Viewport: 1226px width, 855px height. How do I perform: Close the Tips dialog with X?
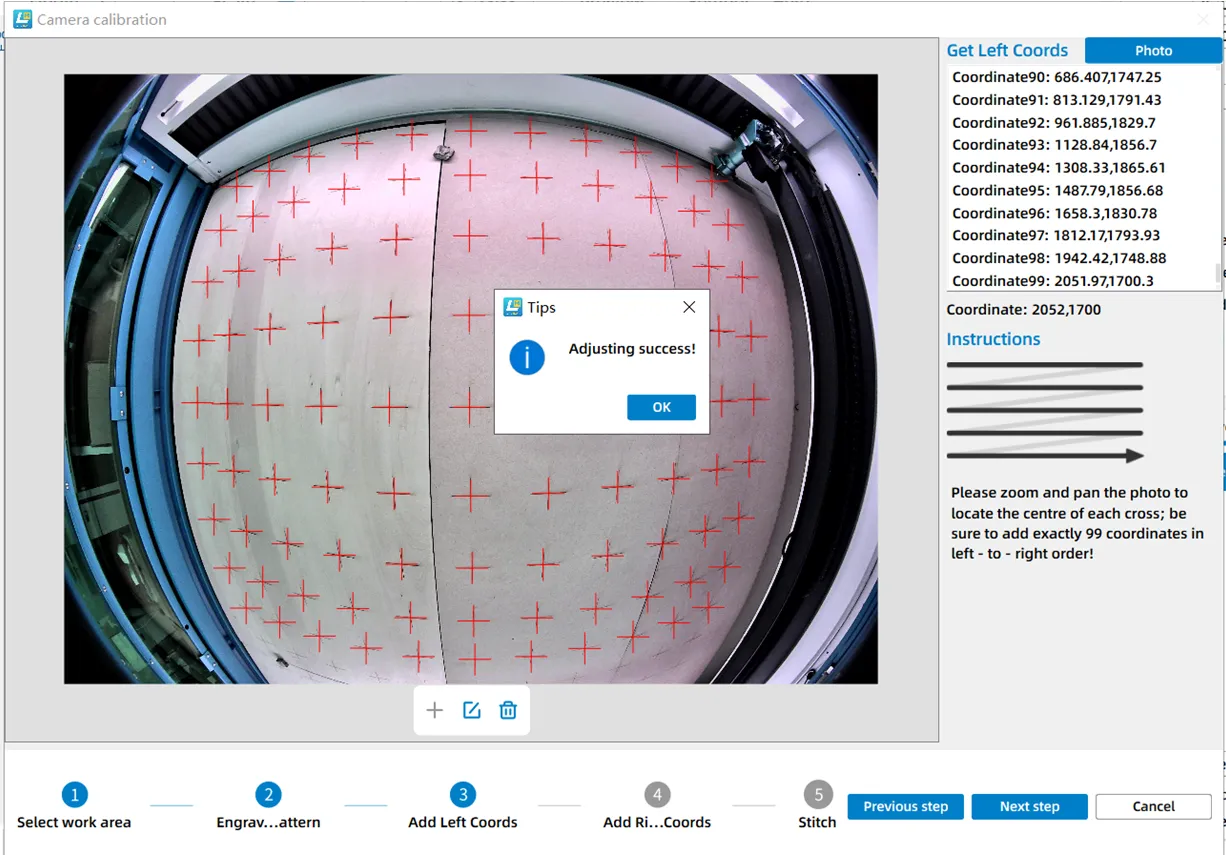(689, 307)
